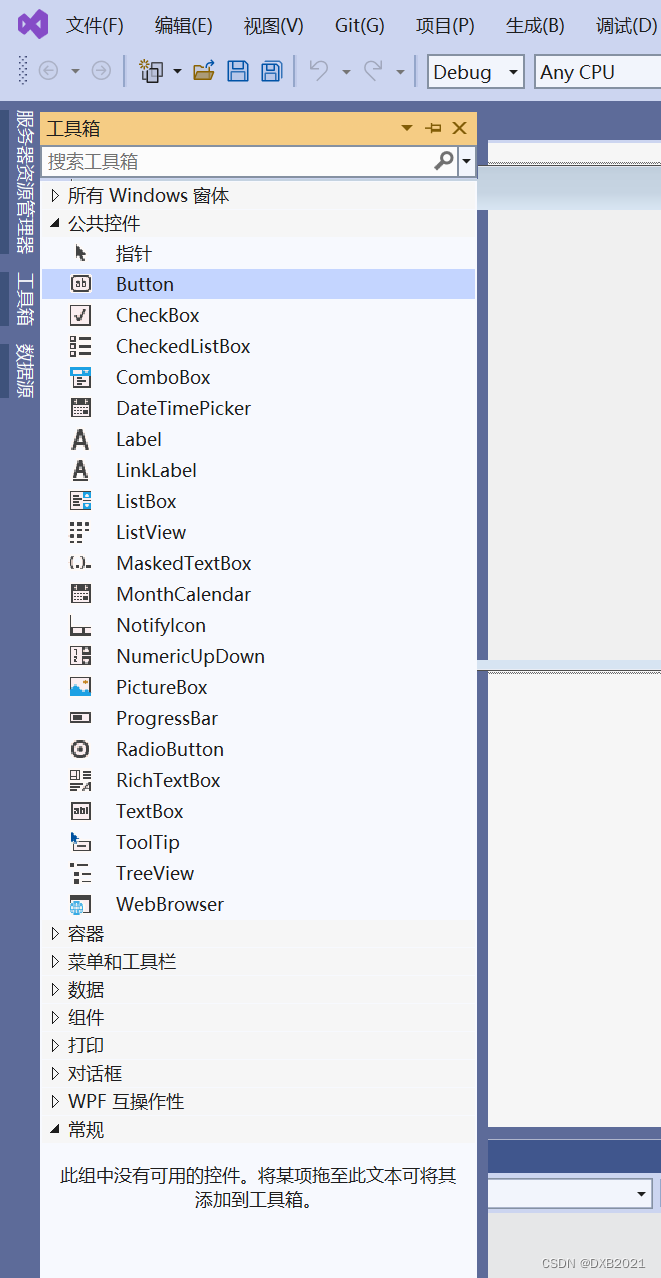Collapse the 常规 group
Screen dimensions: 661x1278
55,1130
